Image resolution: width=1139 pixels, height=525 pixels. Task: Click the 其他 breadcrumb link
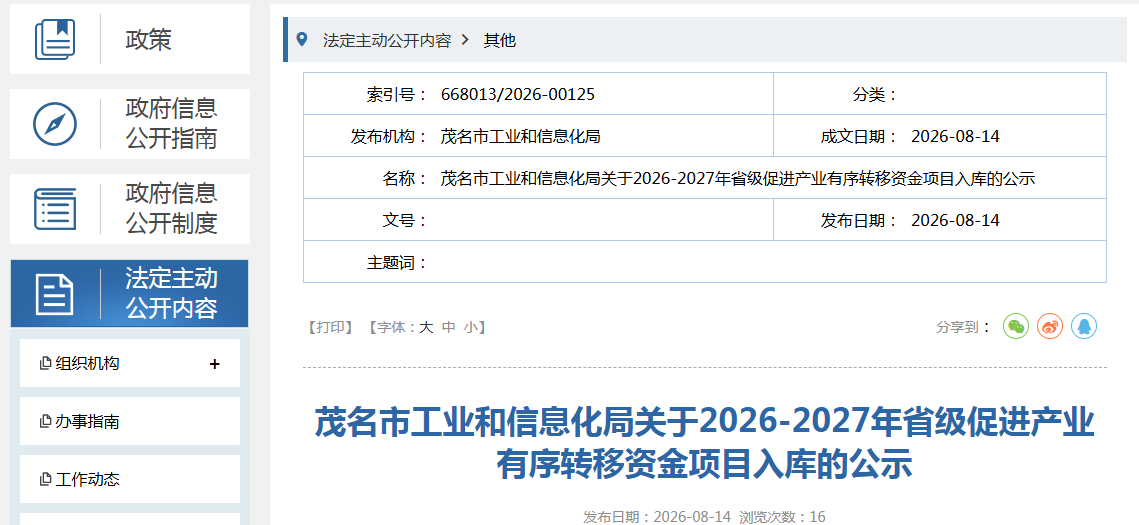[500, 40]
